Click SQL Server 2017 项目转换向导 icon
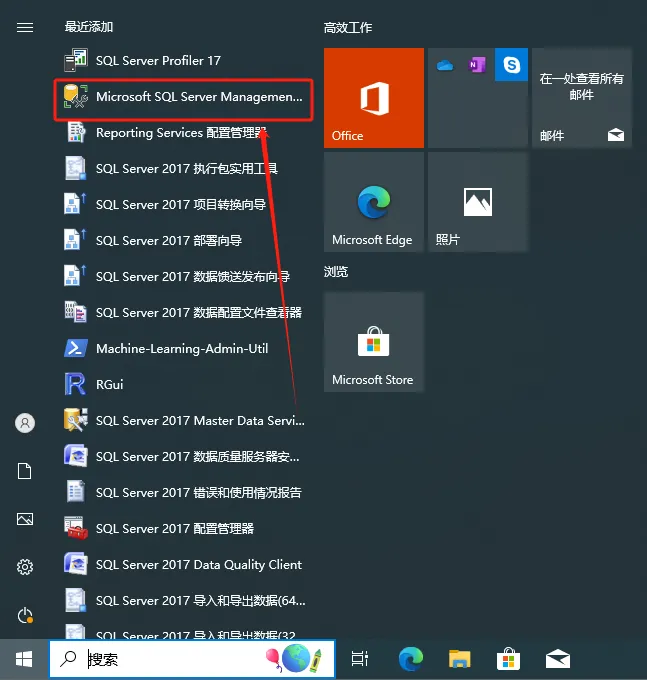 (75, 204)
